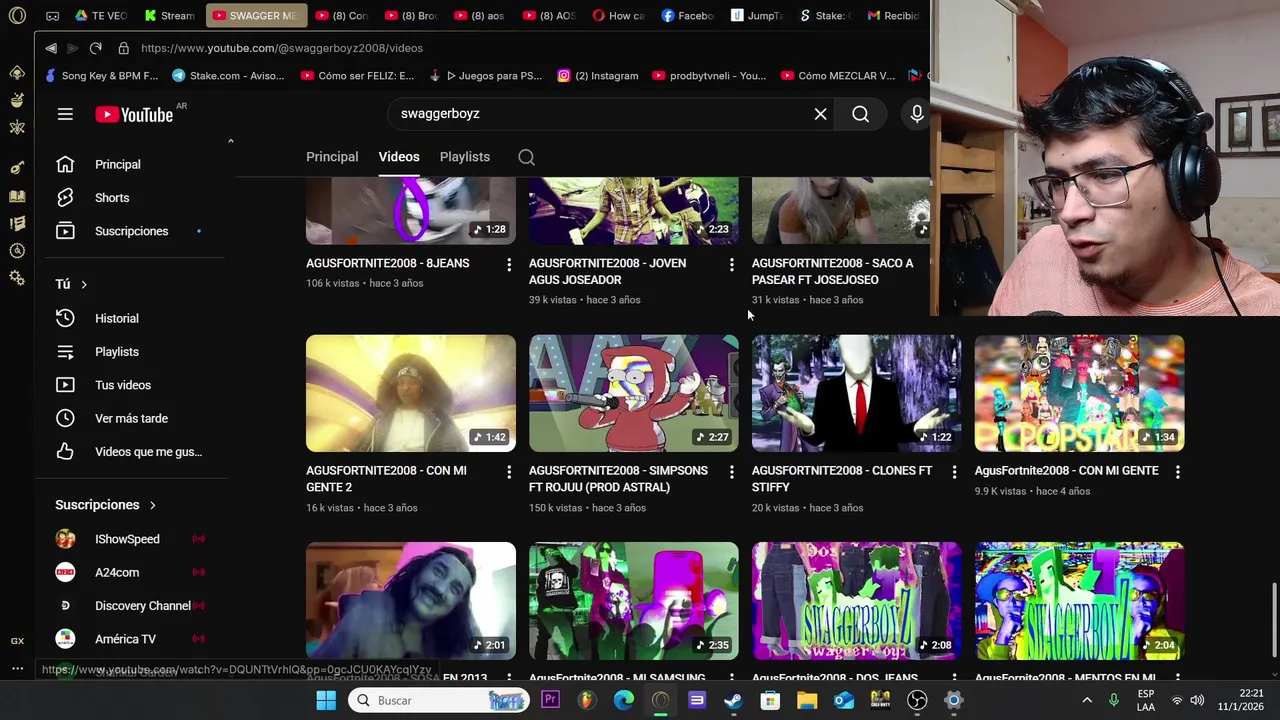Open Ver más tarde list
Screen dimensions: 1280x720
click(x=131, y=418)
